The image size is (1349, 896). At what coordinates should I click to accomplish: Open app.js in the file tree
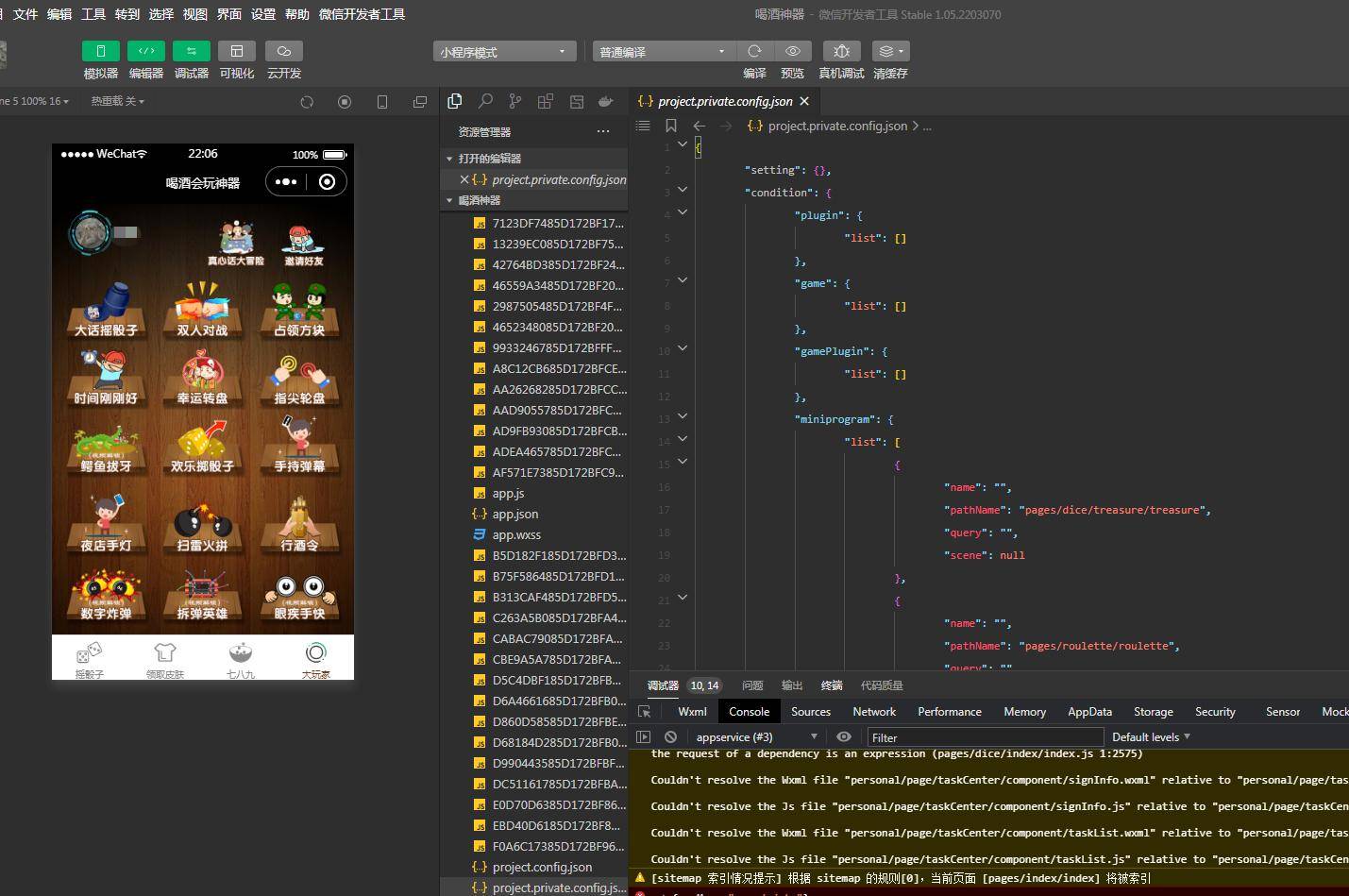(x=508, y=493)
